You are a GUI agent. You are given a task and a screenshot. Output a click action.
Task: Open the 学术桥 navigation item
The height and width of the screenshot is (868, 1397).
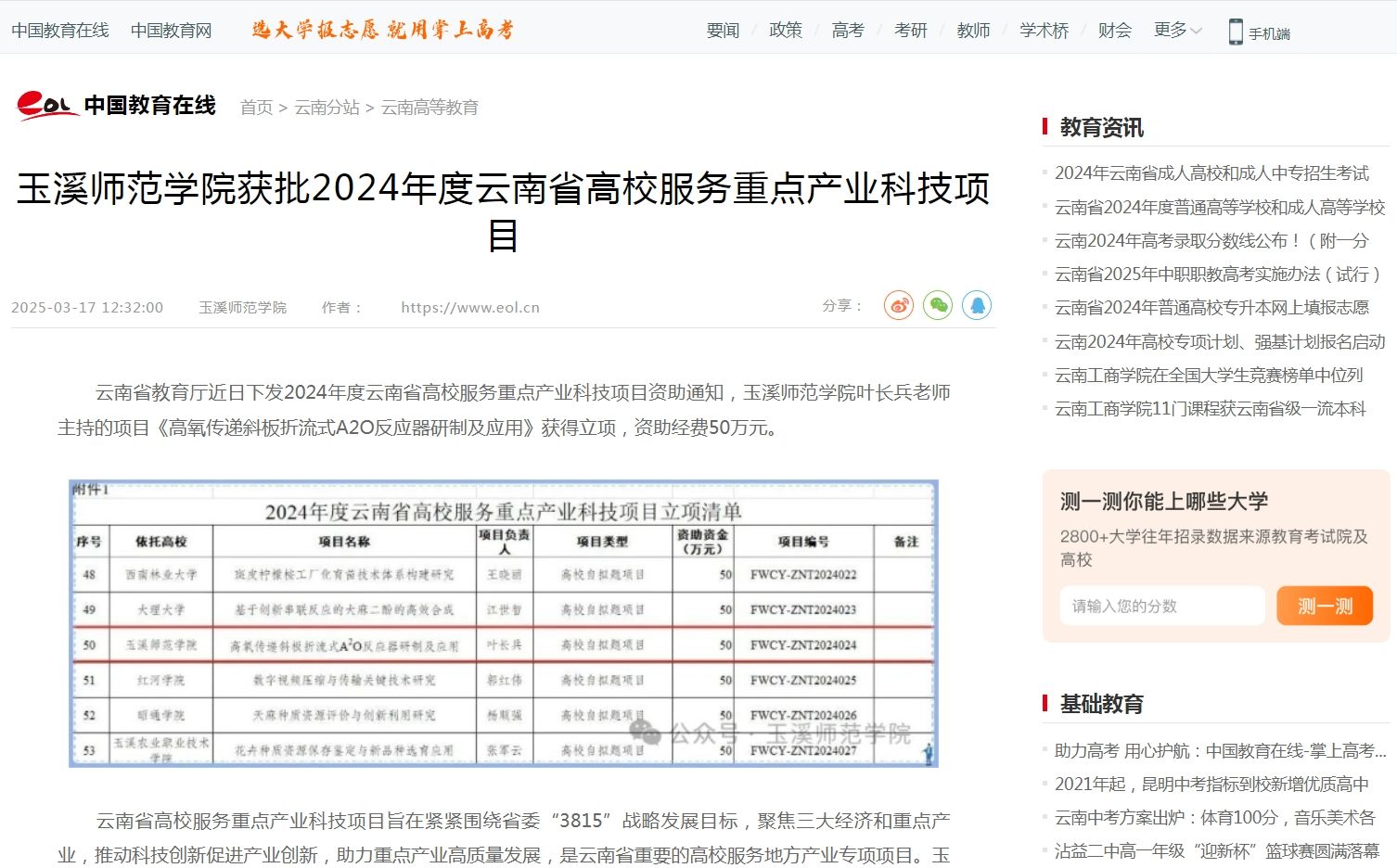tap(1044, 31)
